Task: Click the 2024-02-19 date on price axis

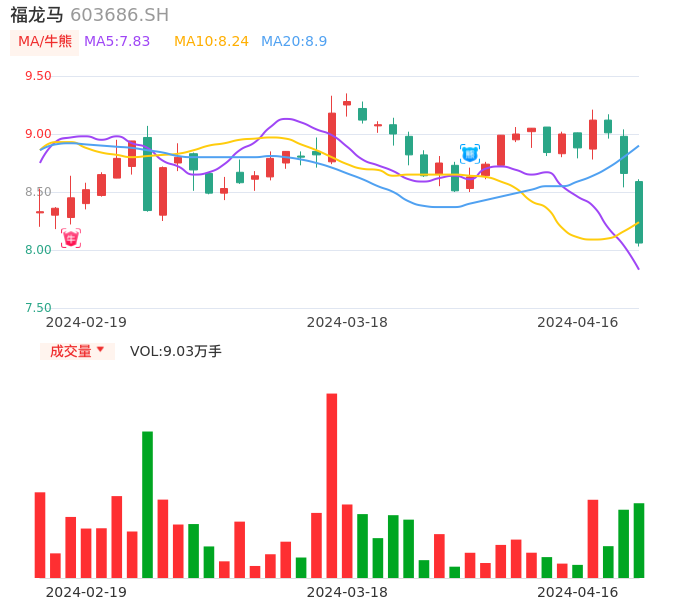Action: click(x=86, y=322)
